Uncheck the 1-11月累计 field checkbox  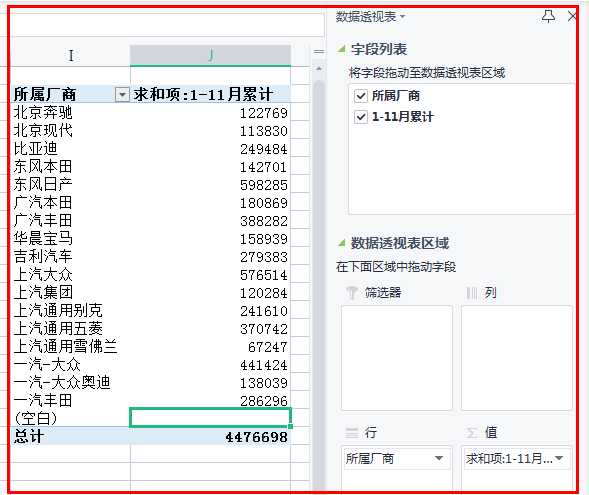tap(361, 117)
